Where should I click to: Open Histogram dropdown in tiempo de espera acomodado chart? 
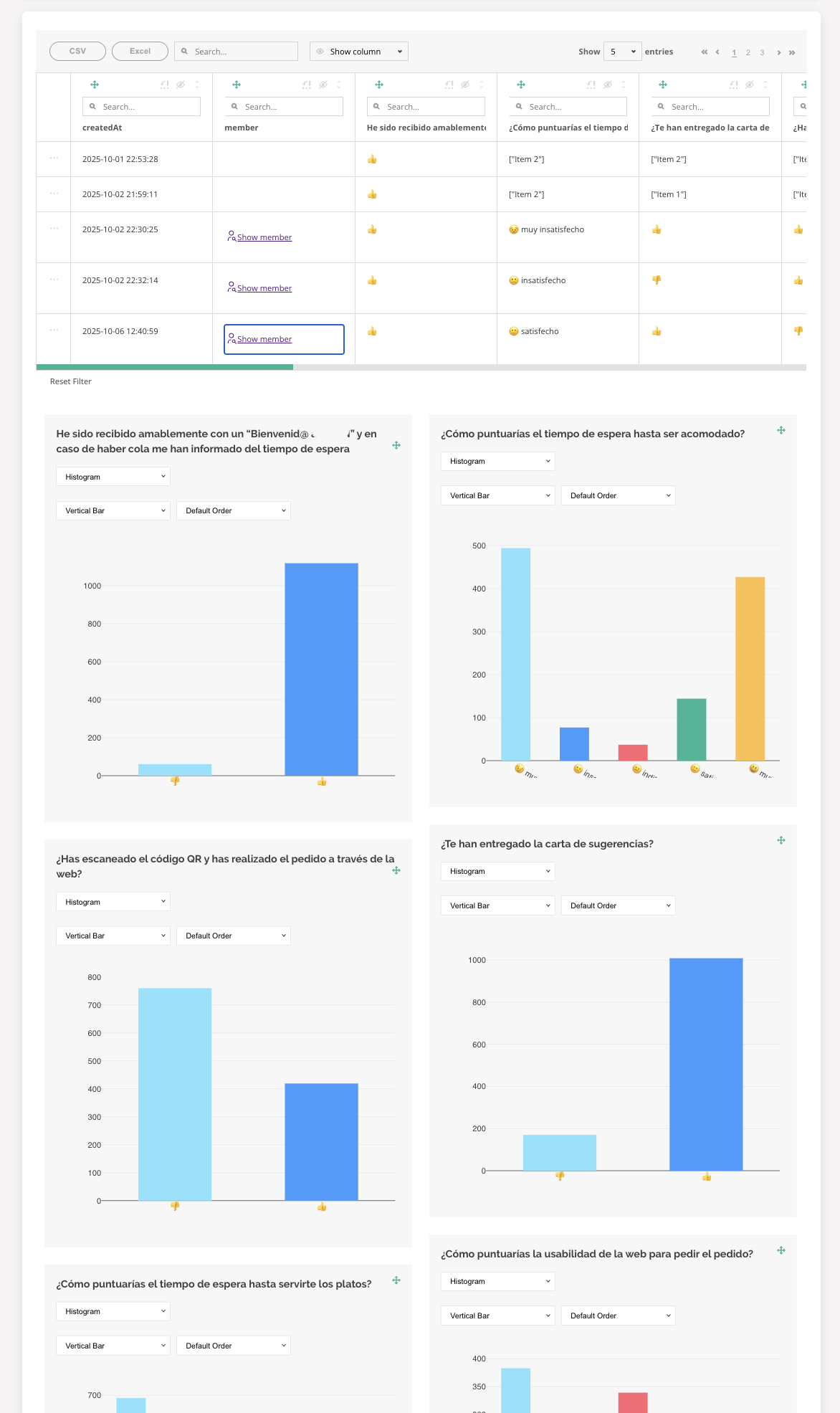pyautogui.click(x=498, y=461)
